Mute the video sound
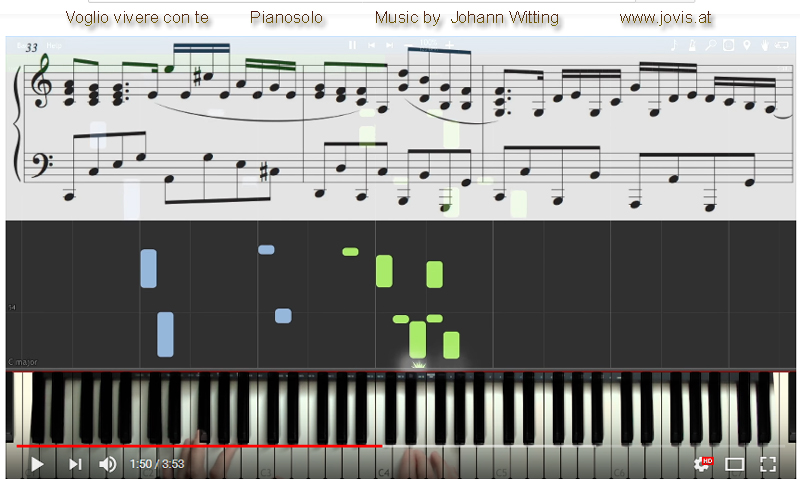Viewport: 800px width, 479px height. click(x=107, y=464)
